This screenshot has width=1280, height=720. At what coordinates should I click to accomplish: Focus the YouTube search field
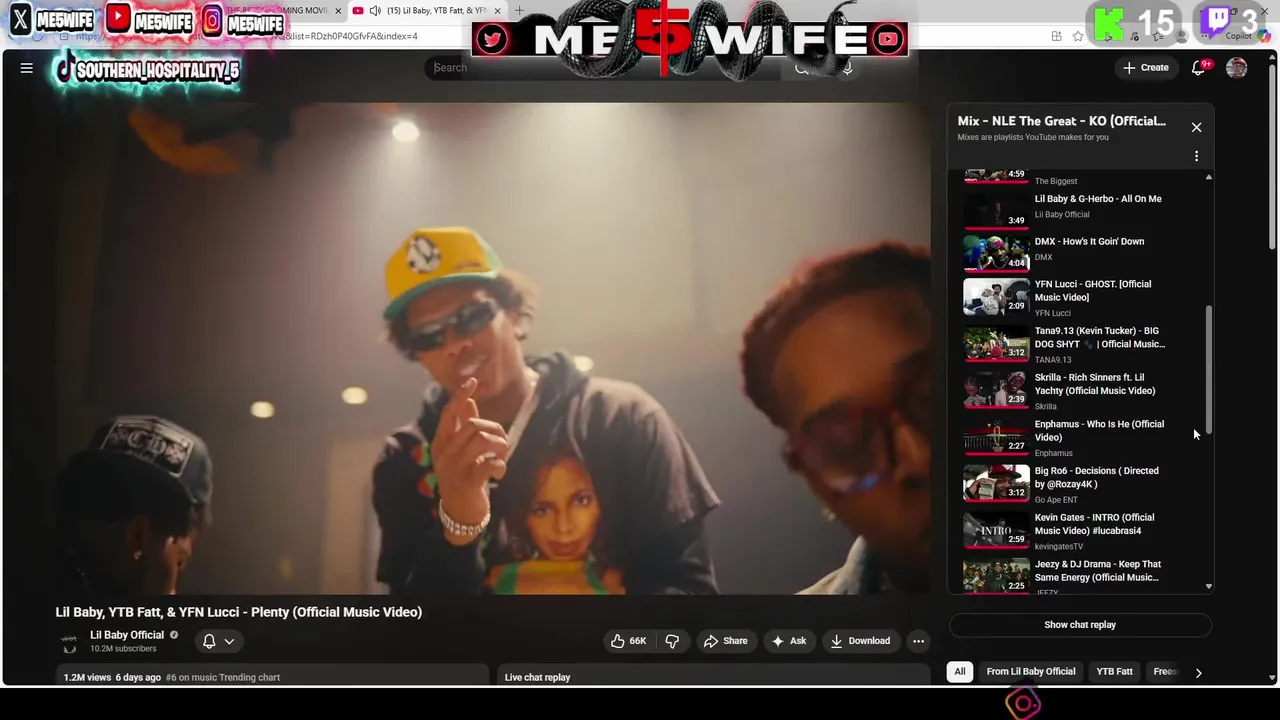coord(600,68)
